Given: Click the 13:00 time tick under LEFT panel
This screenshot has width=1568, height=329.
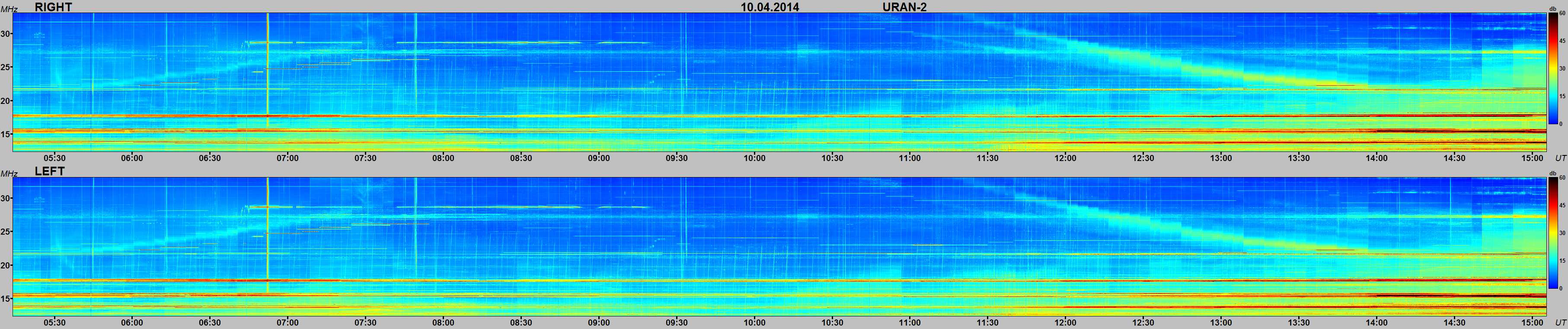Looking at the screenshot, I should [1221, 323].
